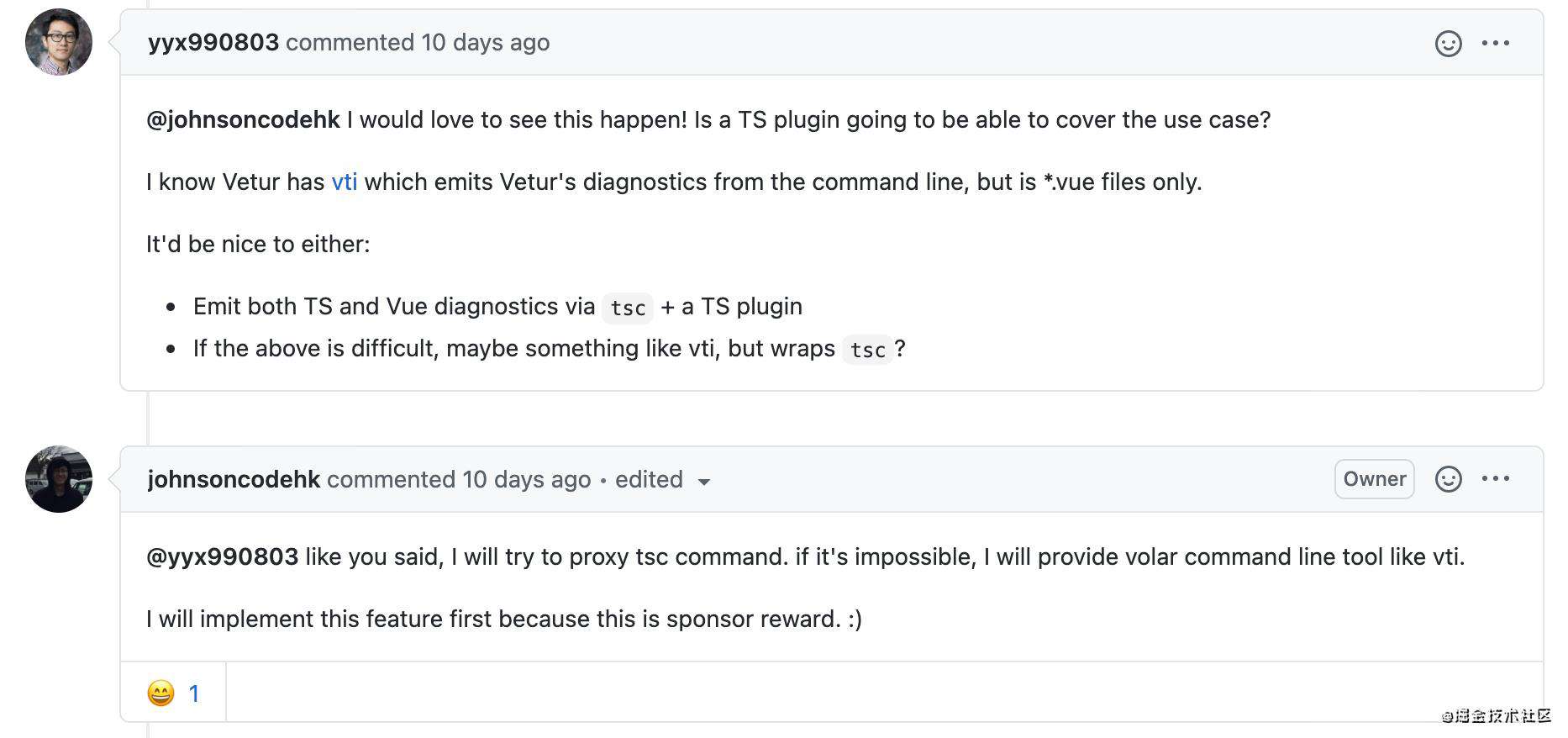
Task: Click the first tsc inline code snippet
Action: (x=628, y=308)
